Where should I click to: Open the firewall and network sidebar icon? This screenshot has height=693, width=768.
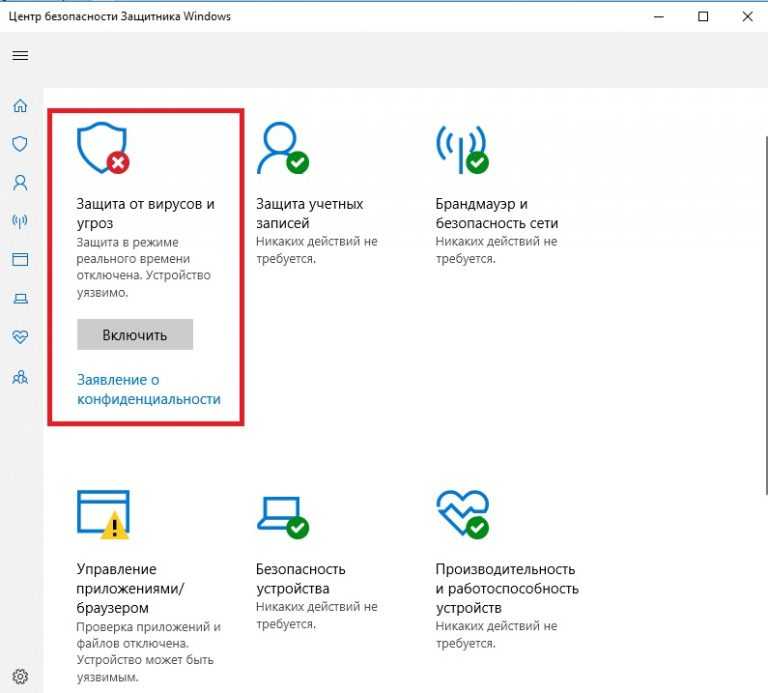pos(20,221)
